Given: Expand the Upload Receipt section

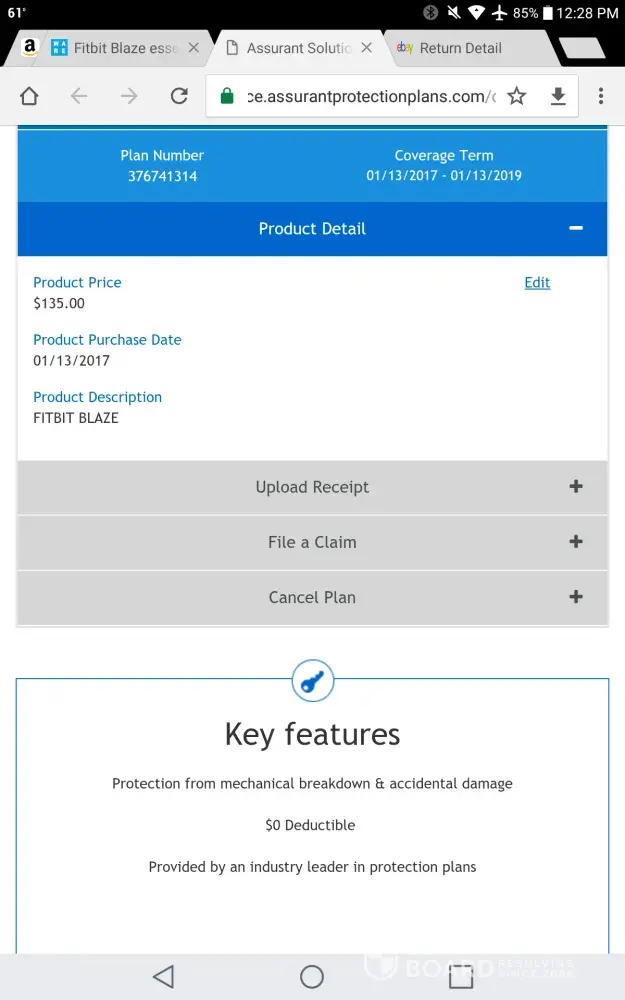Looking at the screenshot, I should [575, 487].
